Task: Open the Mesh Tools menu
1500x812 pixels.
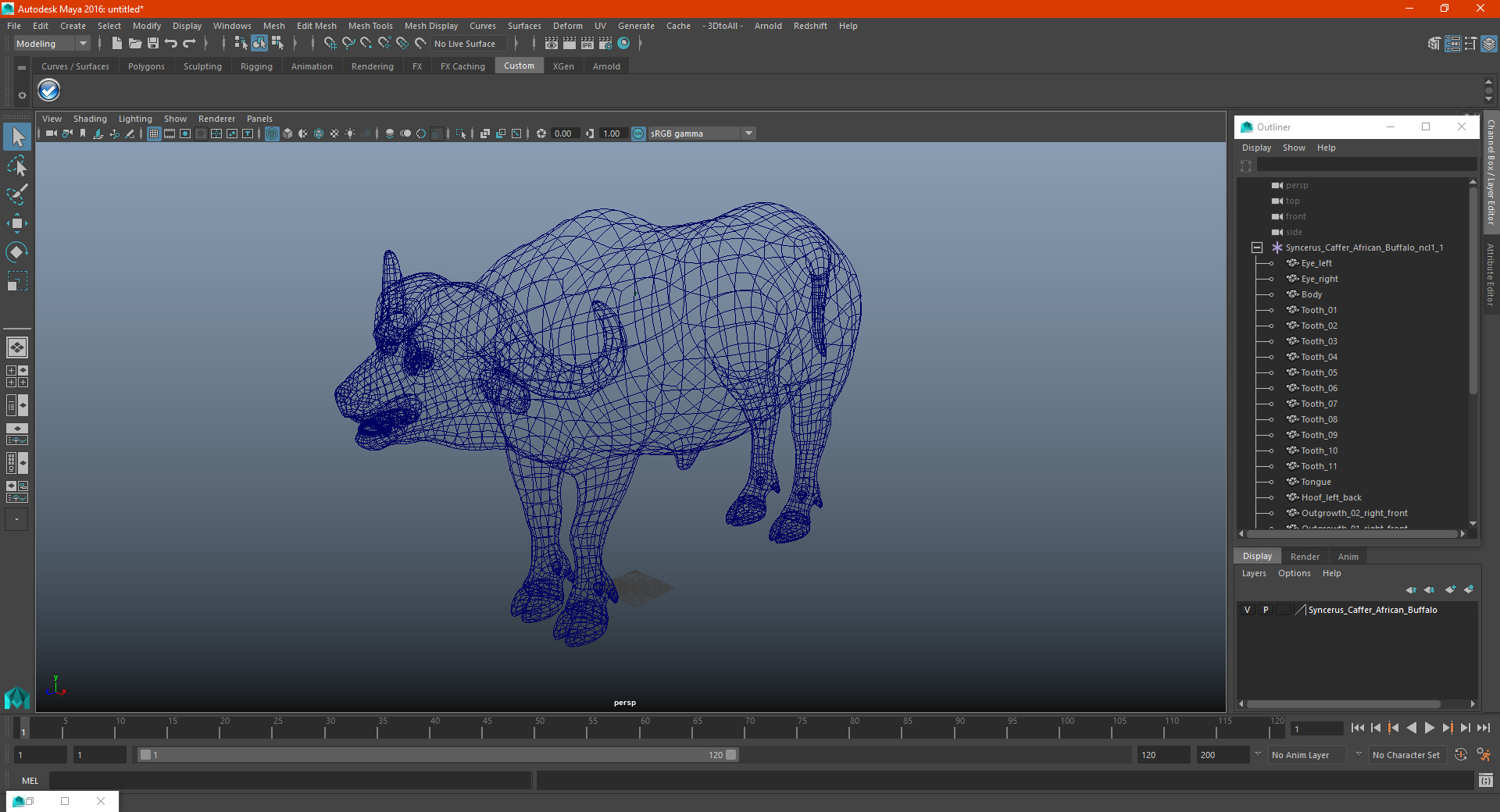Action: (x=370, y=26)
